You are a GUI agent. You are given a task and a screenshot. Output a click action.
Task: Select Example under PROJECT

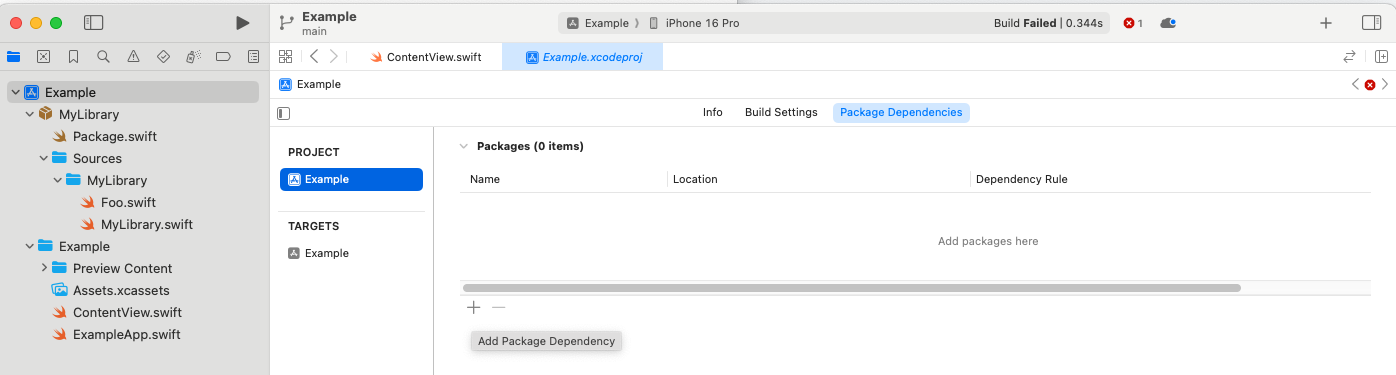[x=351, y=180]
